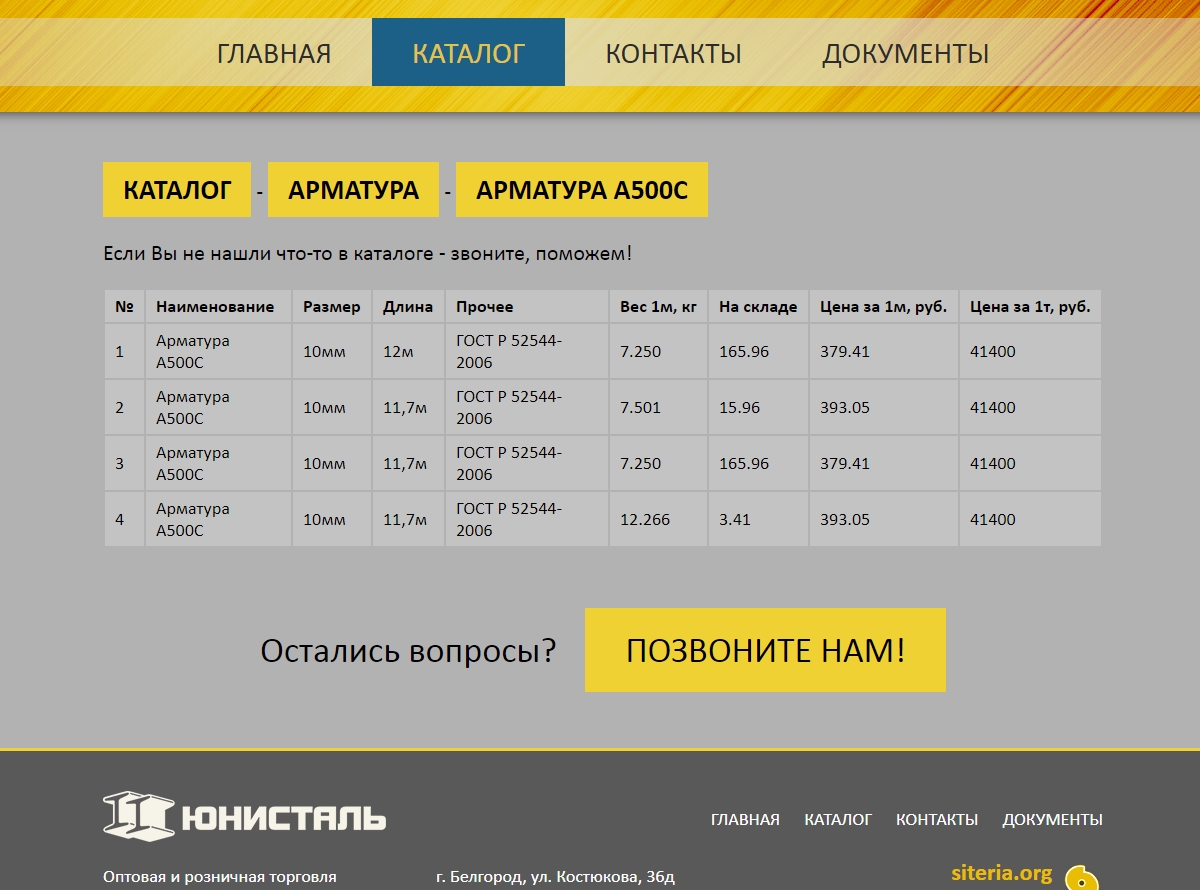Open the siteria.org link in footer
Image resolution: width=1200 pixels, height=890 pixels.
click(x=1001, y=873)
